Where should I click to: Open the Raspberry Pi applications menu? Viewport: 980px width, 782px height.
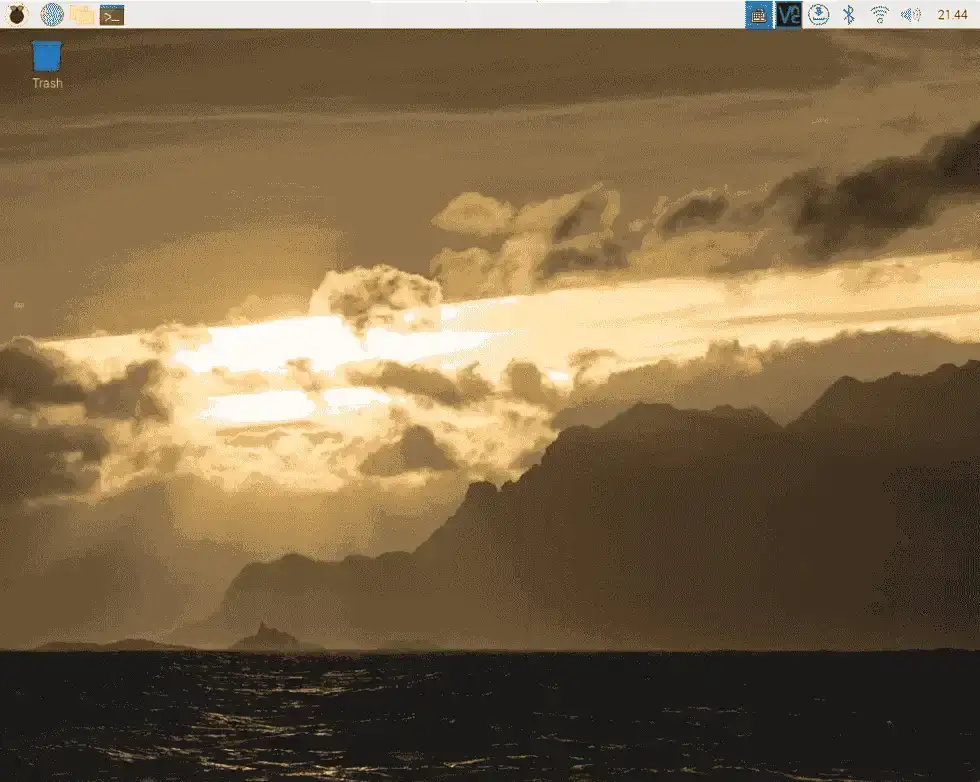17,13
